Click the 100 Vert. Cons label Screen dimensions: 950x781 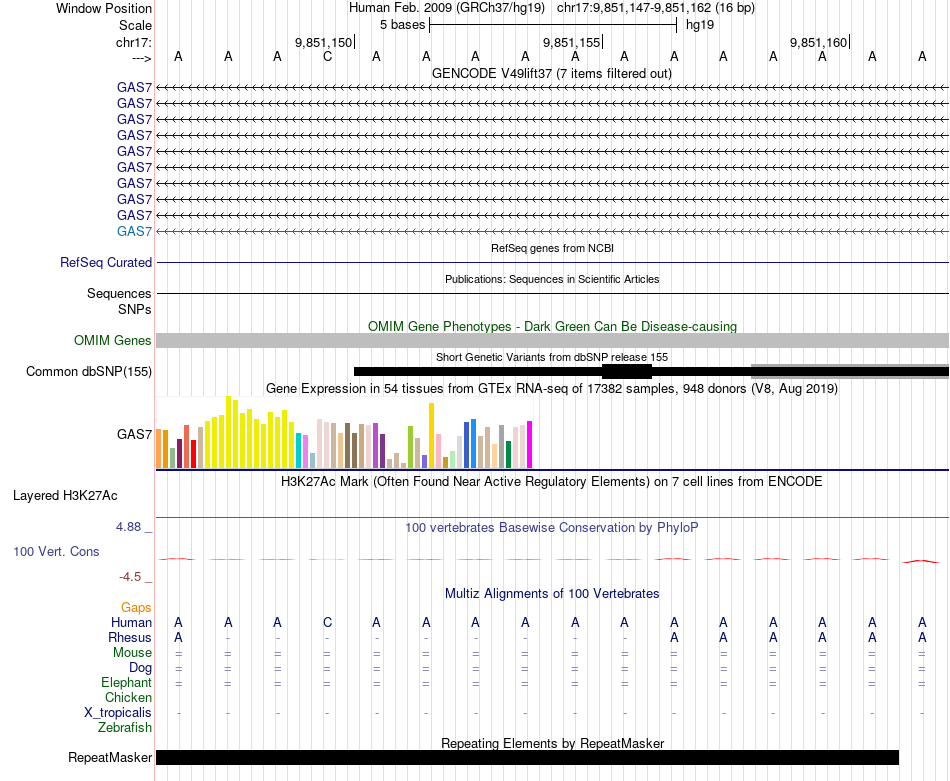click(56, 551)
